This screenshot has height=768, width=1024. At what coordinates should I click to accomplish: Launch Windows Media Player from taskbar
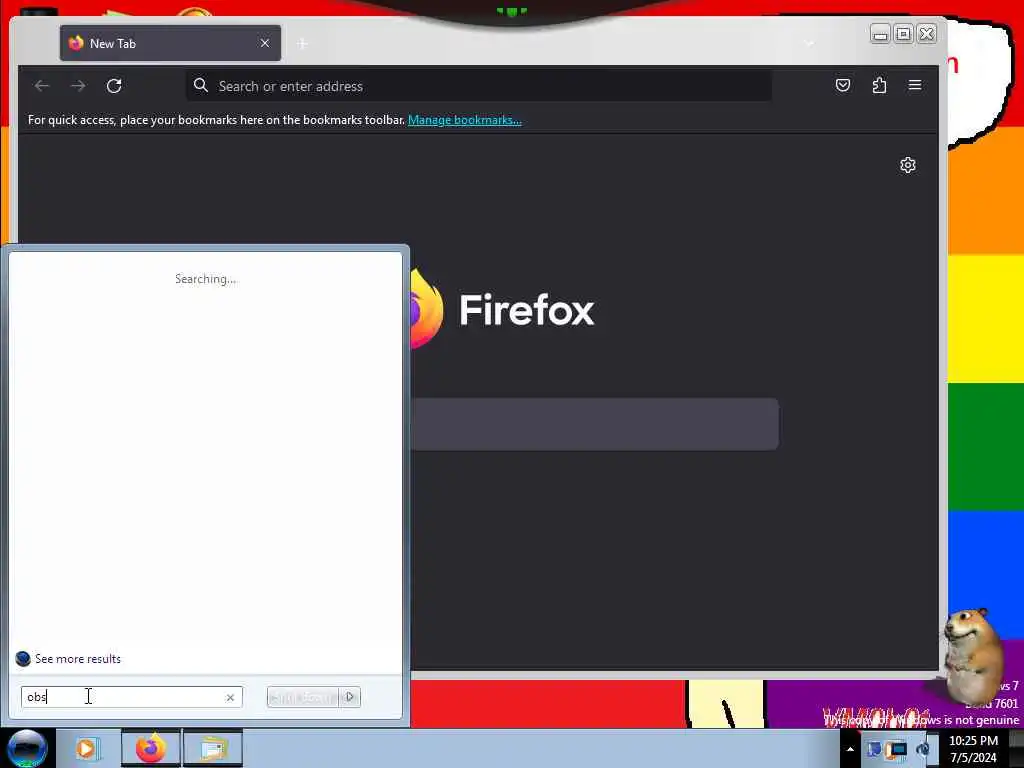86,748
